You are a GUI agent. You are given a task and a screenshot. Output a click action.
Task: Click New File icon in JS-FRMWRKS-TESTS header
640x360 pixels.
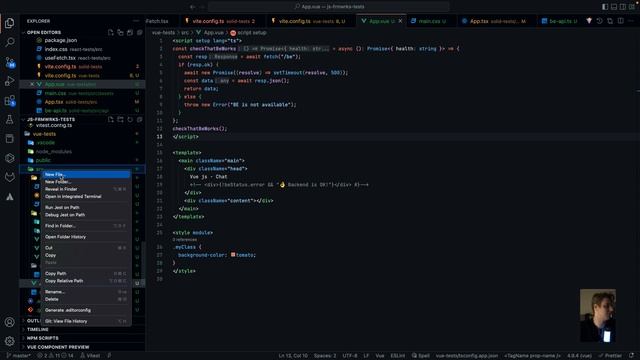click(x=111, y=120)
